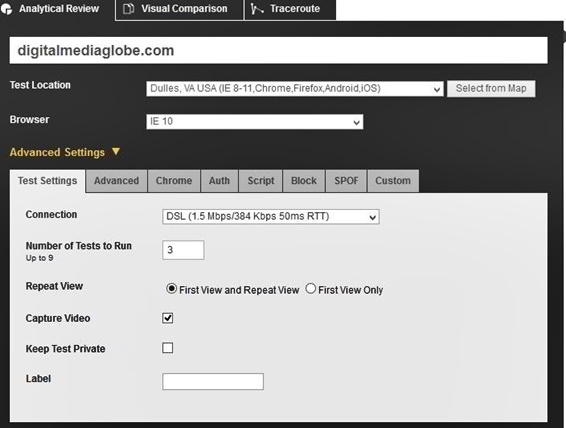Open the Browser dropdown showing IE 10
Viewport: 566px width, 428px height.
[x=254, y=122]
